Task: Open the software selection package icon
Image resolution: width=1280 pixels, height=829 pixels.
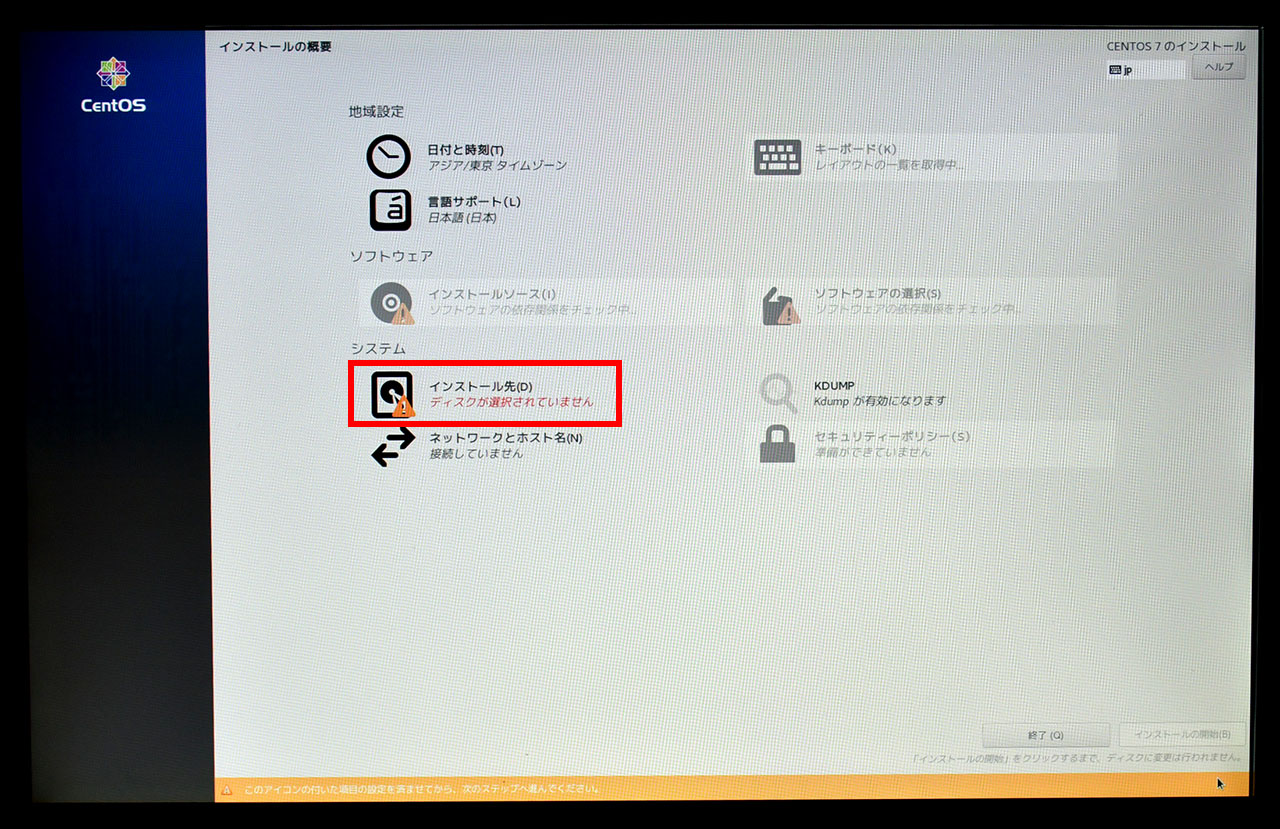Action: (780, 305)
